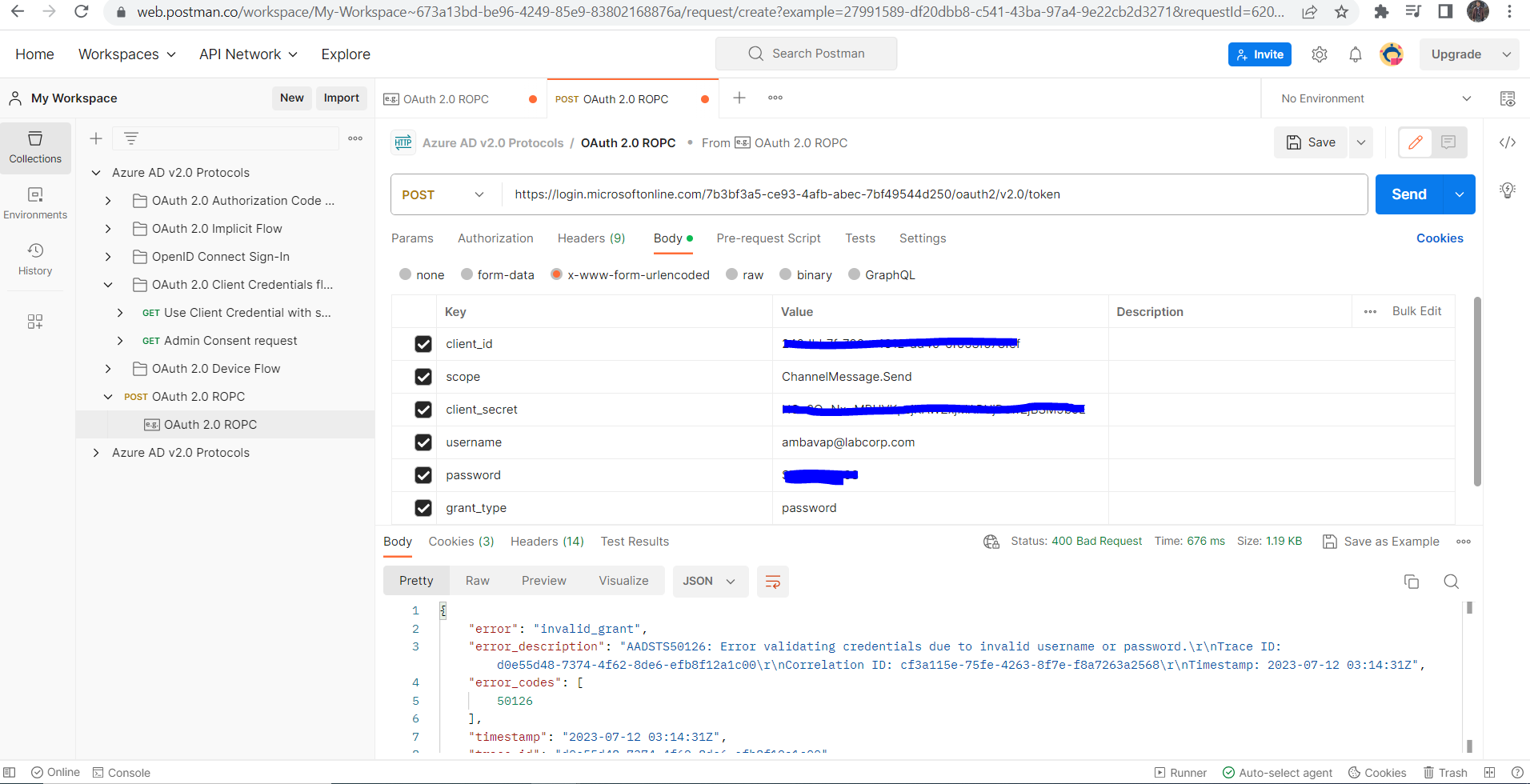This screenshot has height=784, width=1530.
Task: Open the Environments panel icon
Action: [x=35, y=203]
